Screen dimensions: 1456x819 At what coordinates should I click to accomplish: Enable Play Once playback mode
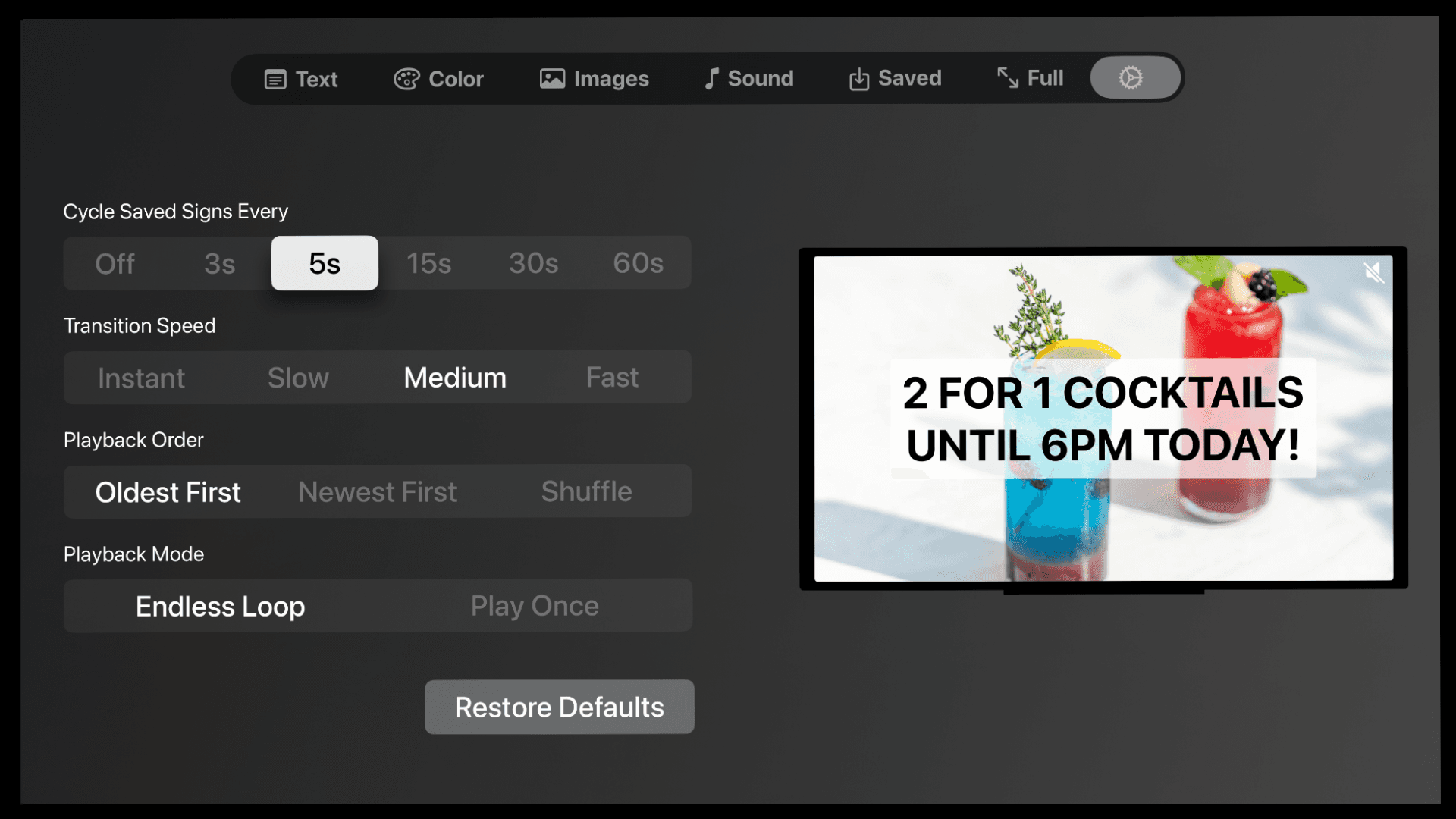tap(534, 605)
